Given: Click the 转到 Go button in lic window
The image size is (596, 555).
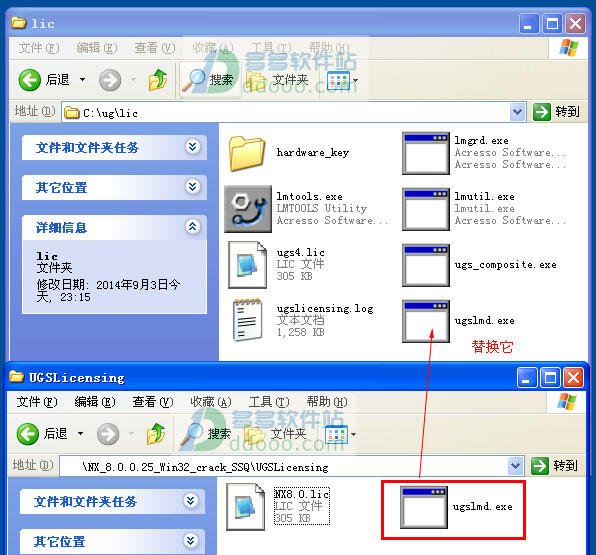Looking at the screenshot, I should coord(556,112).
